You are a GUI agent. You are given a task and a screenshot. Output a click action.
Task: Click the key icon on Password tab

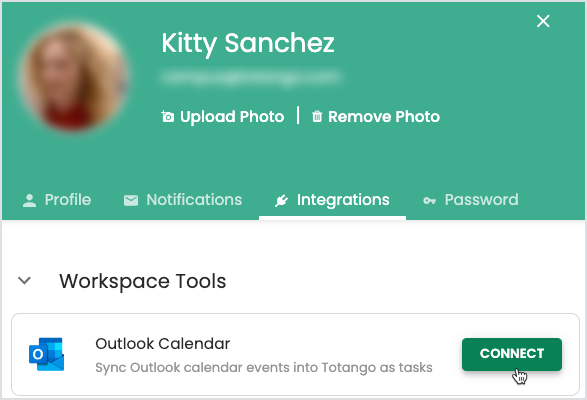429,201
